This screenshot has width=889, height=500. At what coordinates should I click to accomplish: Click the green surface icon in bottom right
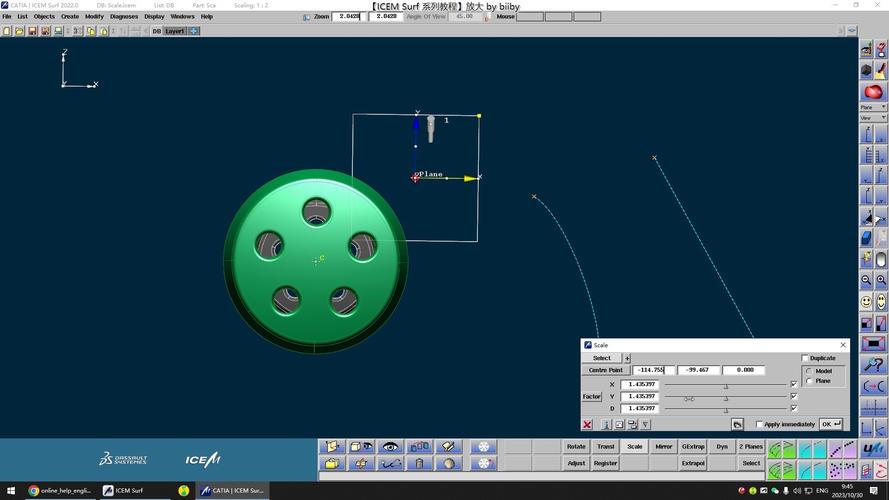[781, 450]
